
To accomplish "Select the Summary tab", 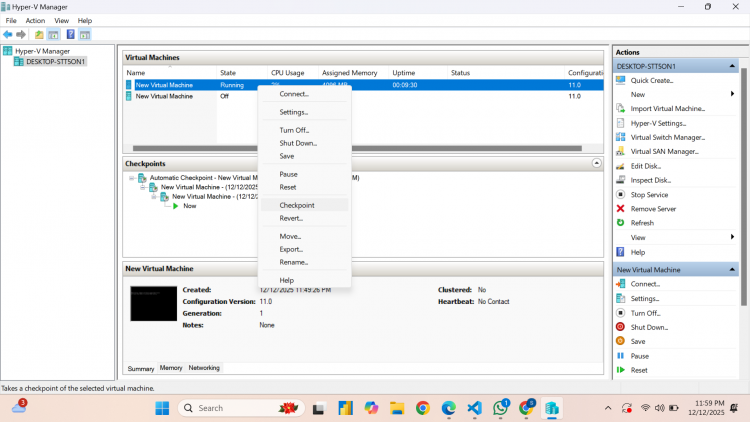I will pyautogui.click(x=141, y=368).
